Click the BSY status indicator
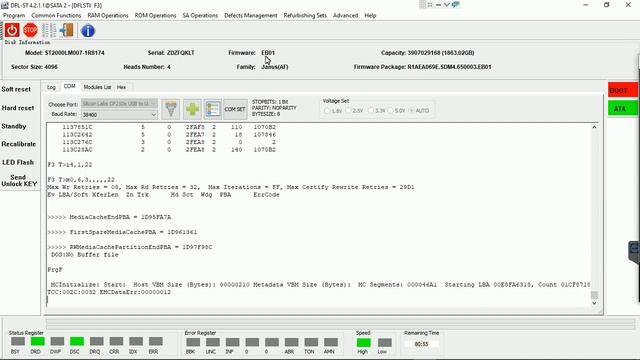The width and height of the screenshot is (640, 360). 18,341
